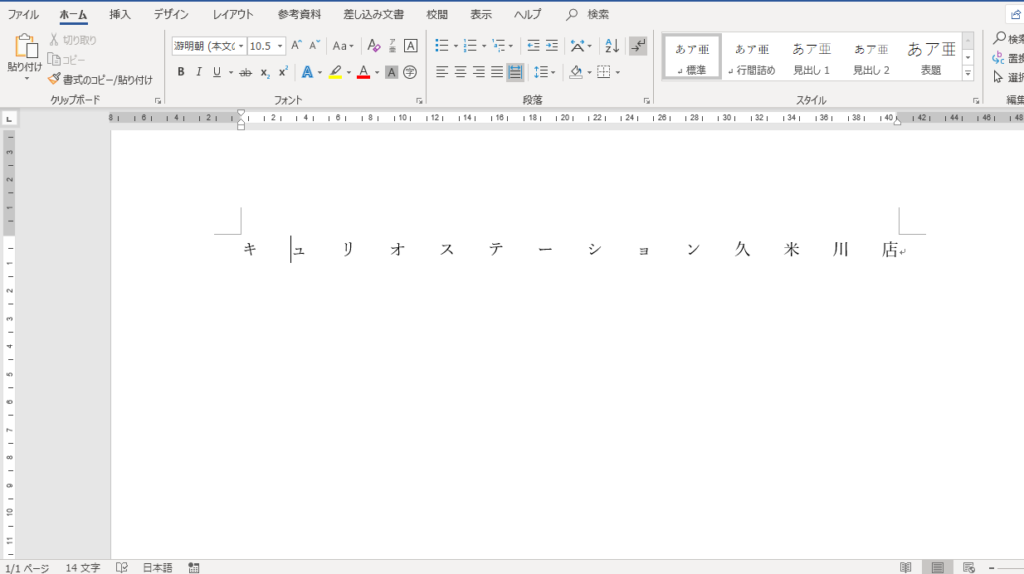Toggle italic formatting (I)
Screen dimensions: 1024x574
199,72
